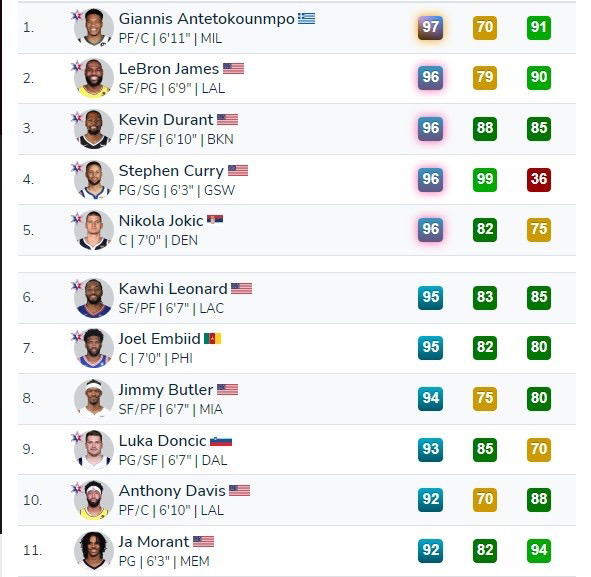This screenshot has height=577, width=591.
Task: Open Stephen Curry's player headshot
Action: click(94, 179)
